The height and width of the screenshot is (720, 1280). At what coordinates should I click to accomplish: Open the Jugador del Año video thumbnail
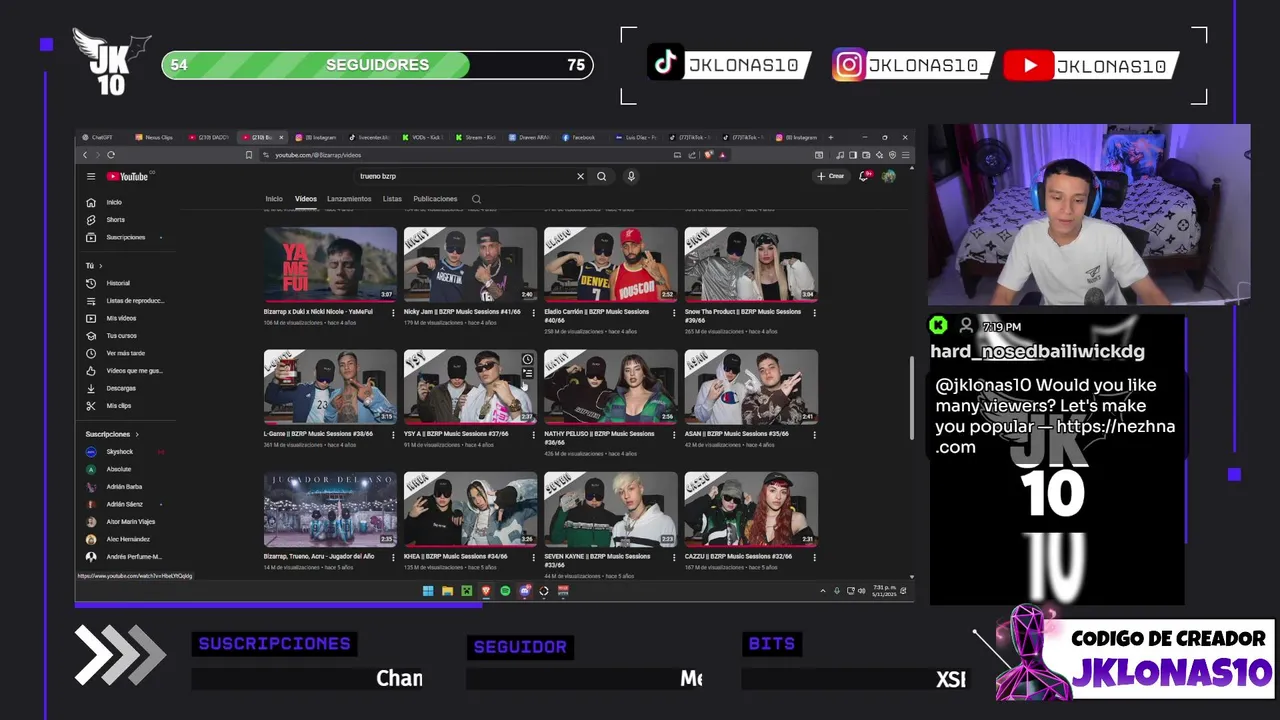click(330, 509)
